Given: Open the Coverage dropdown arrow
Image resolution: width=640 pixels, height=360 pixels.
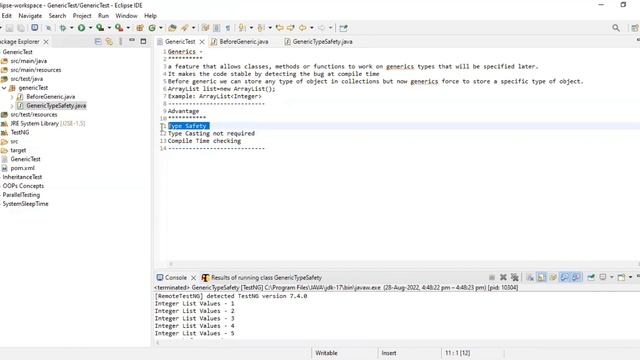Looking at the screenshot, I should pos(109,28).
